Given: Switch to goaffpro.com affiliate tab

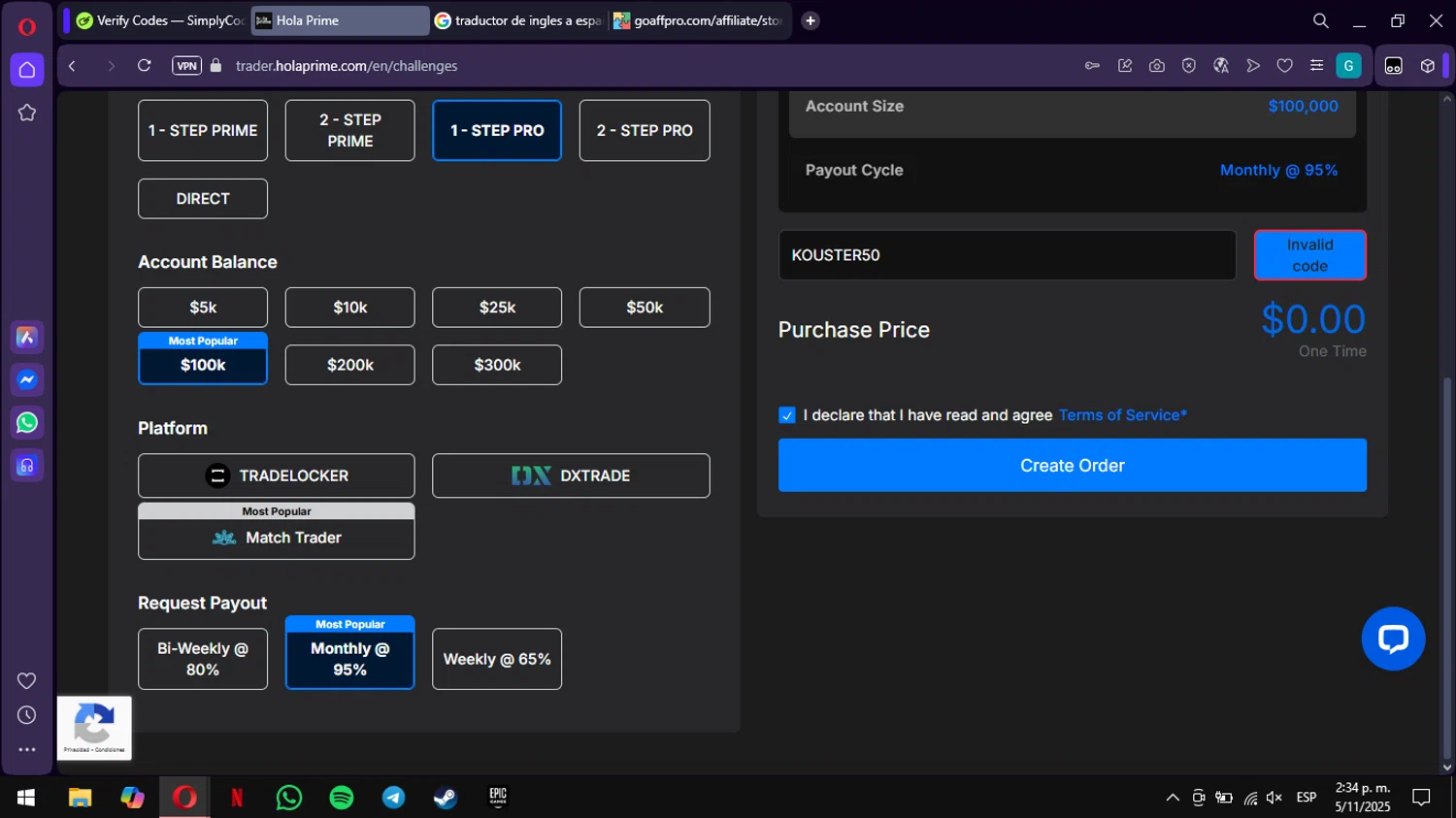Looking at the screenshot, I should coord(699,20).
